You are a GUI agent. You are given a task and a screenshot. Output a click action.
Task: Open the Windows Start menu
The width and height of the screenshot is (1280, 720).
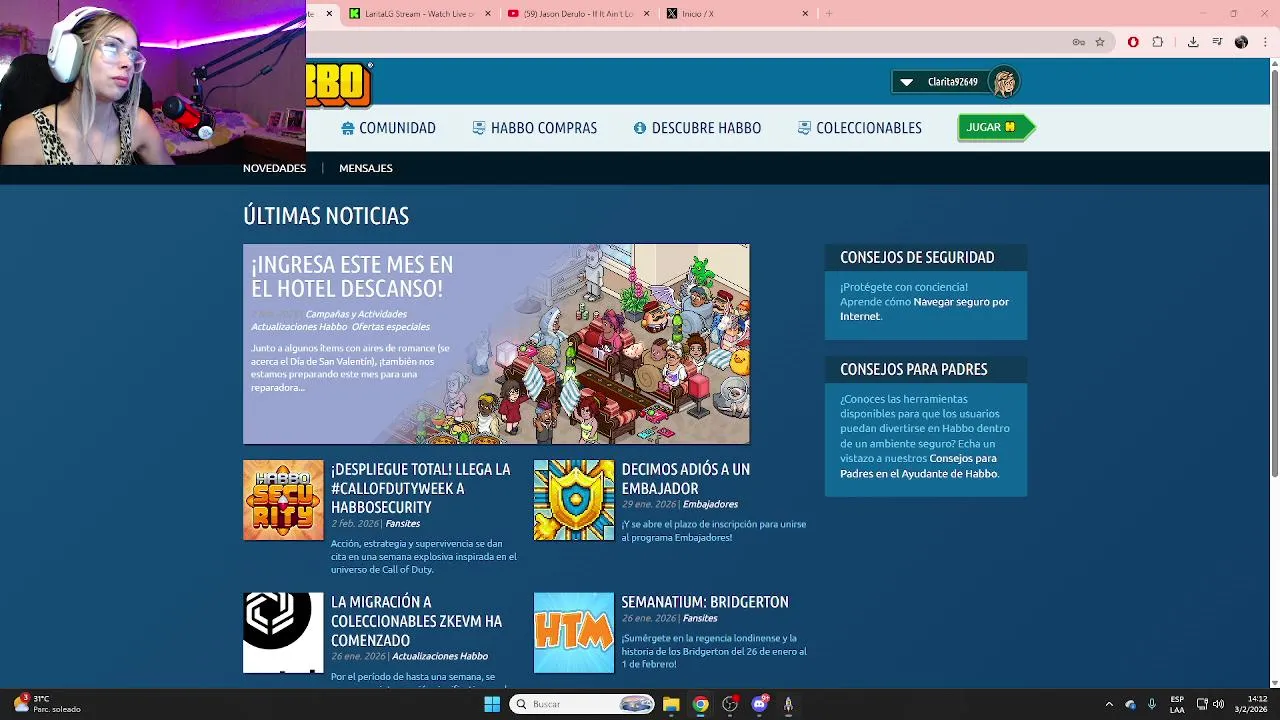492,704
